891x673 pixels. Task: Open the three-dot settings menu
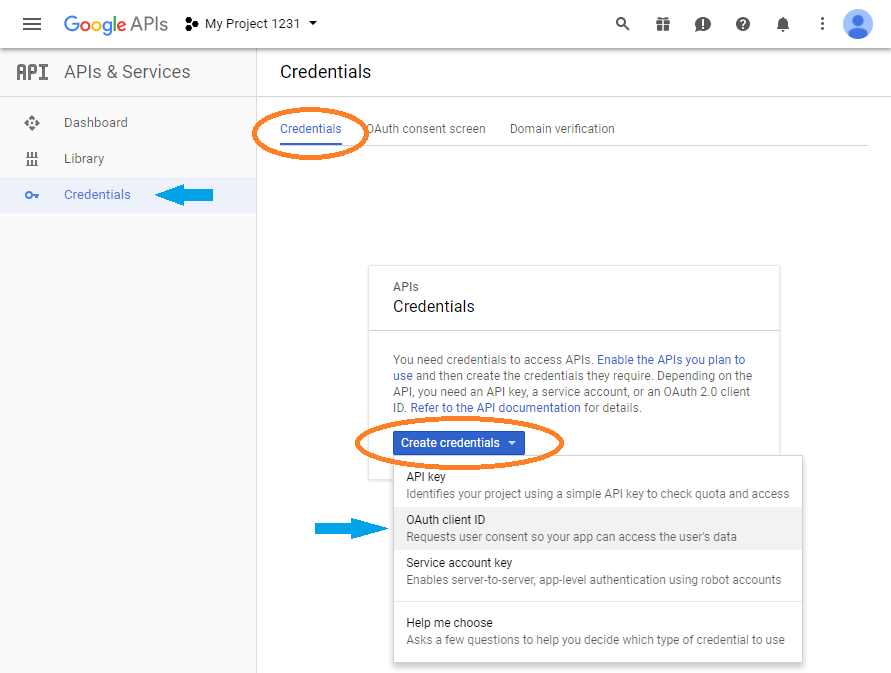[822, 24]
